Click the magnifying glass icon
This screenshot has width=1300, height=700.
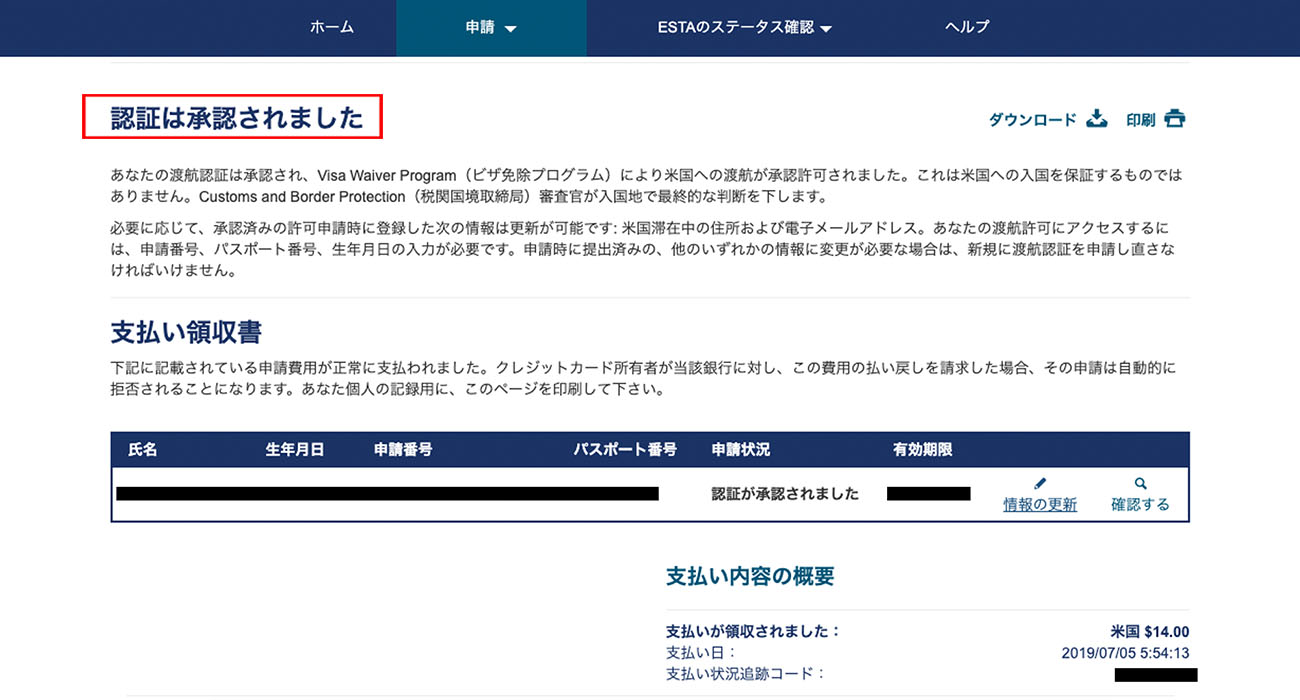[x=1141, y=484]
